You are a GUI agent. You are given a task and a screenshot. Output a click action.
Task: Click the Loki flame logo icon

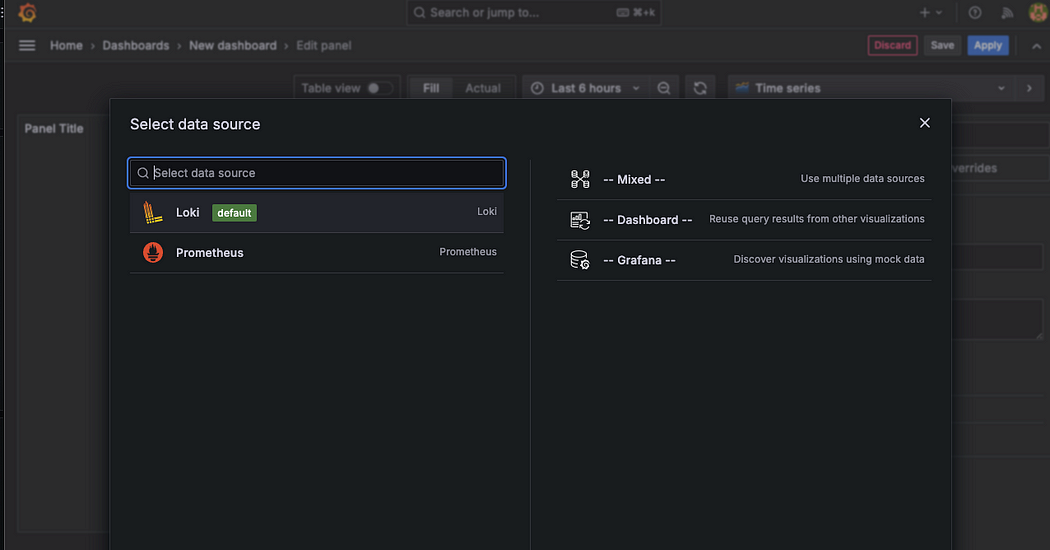[153, 212]
